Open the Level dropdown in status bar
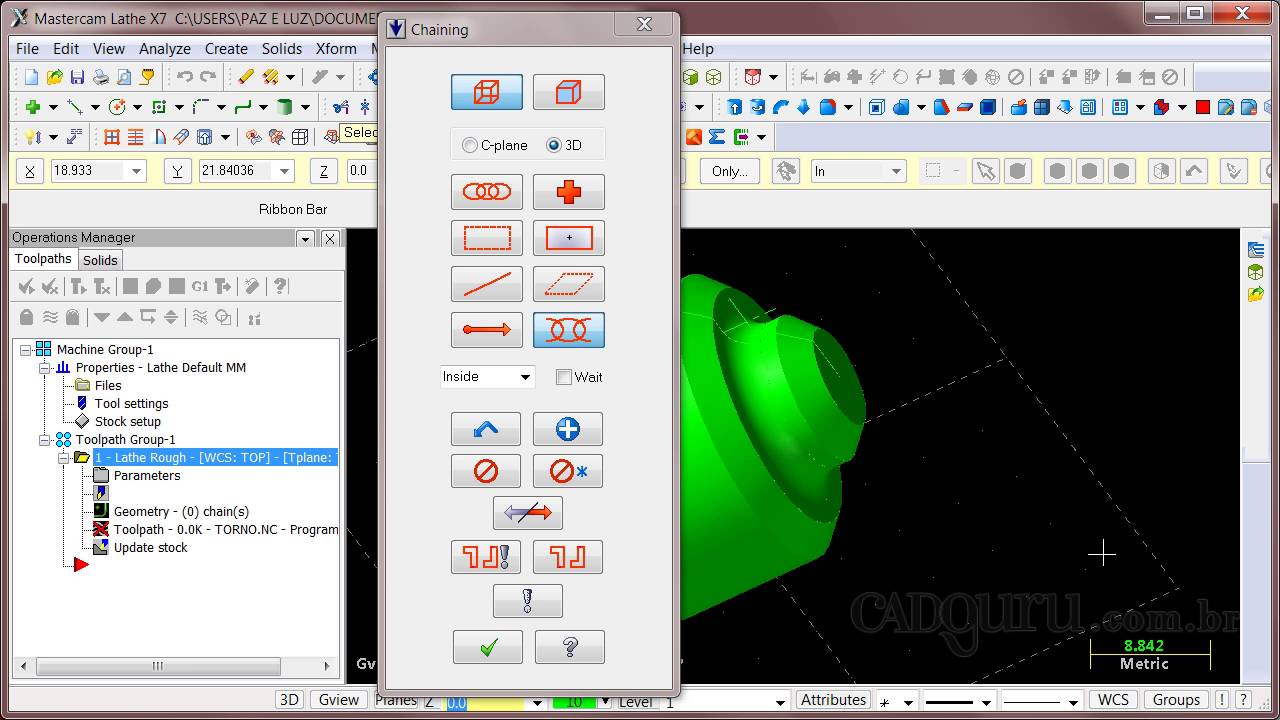1280x720 pixels. [x=780, y=701]
